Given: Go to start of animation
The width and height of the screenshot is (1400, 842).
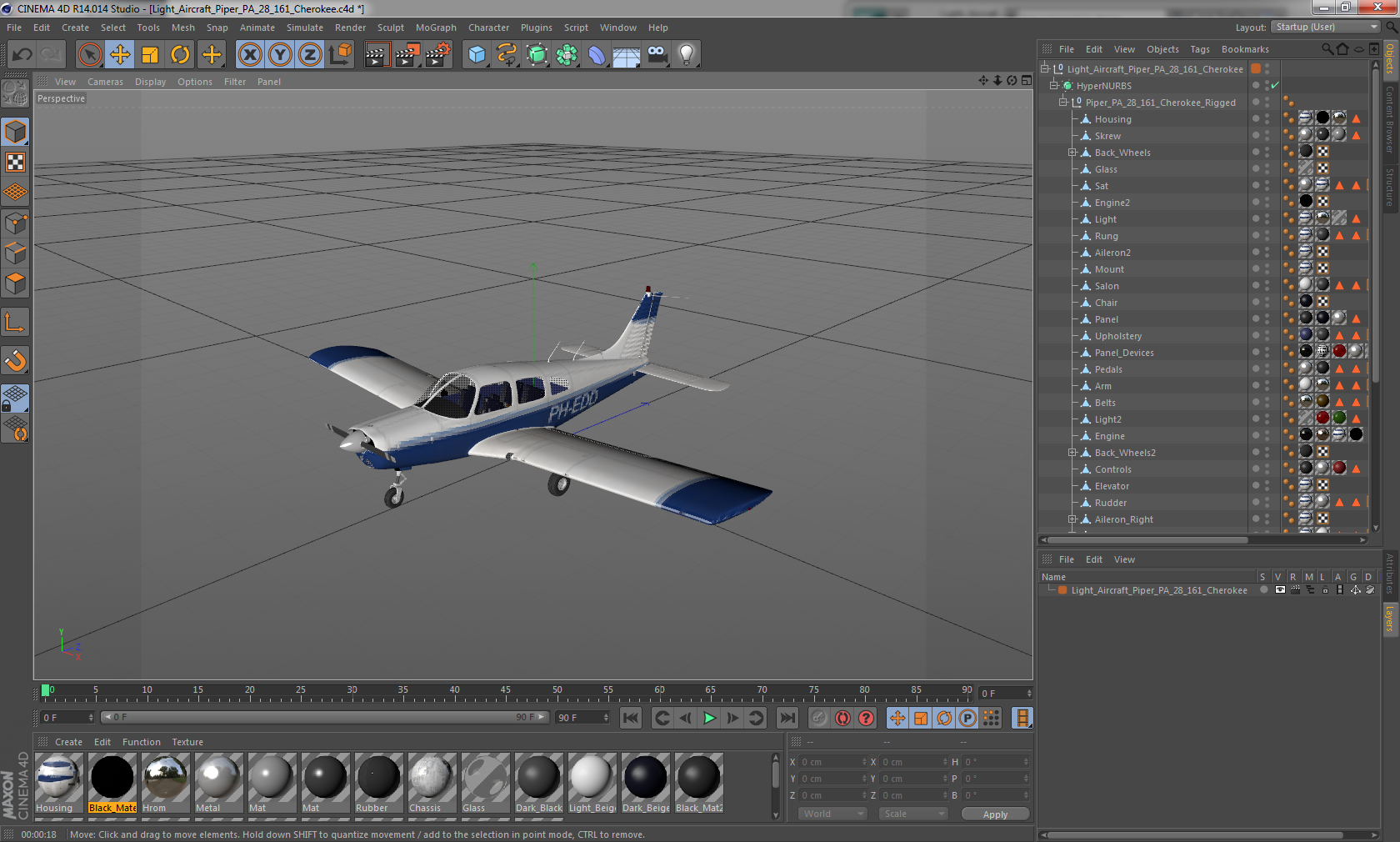Looking at the screenshot, I should (x=631, y=718).
